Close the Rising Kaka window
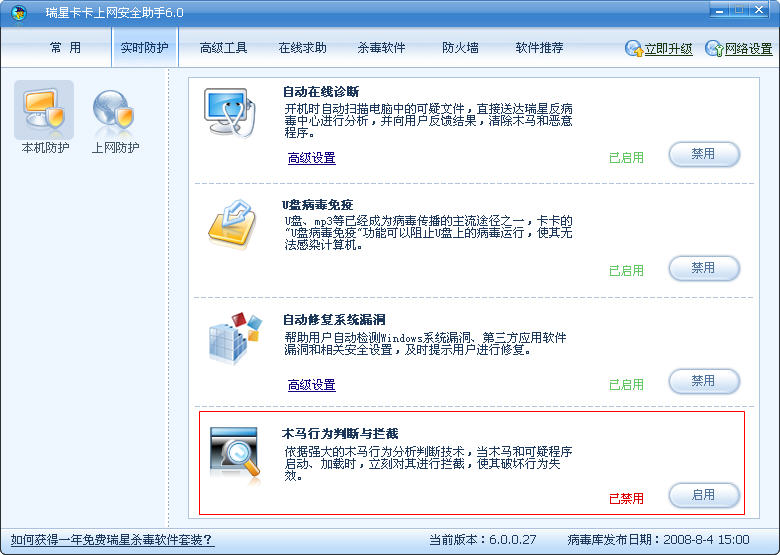The width and height of the screenshot is (780, 555). point(759,10)
